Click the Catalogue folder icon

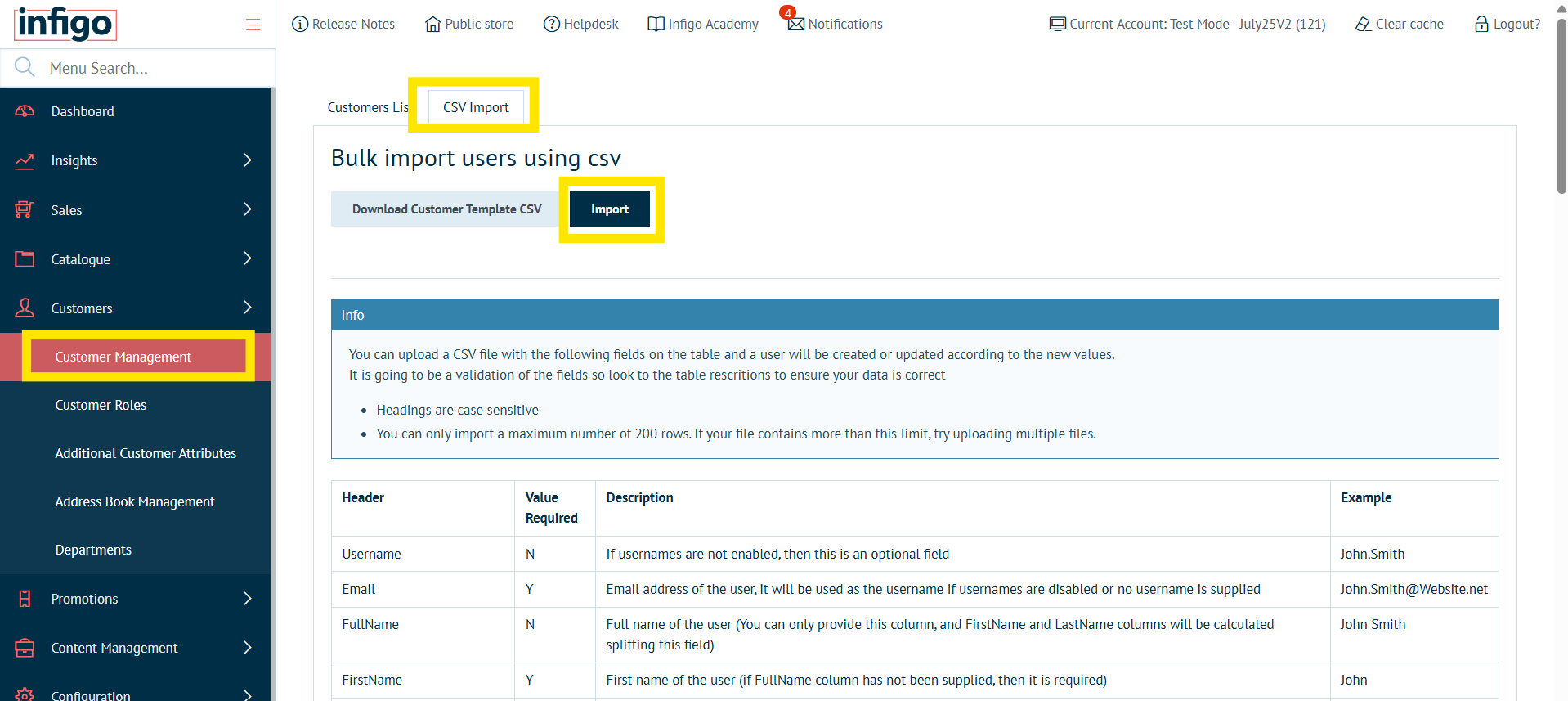pyautogui.click(x=25, y=258)
